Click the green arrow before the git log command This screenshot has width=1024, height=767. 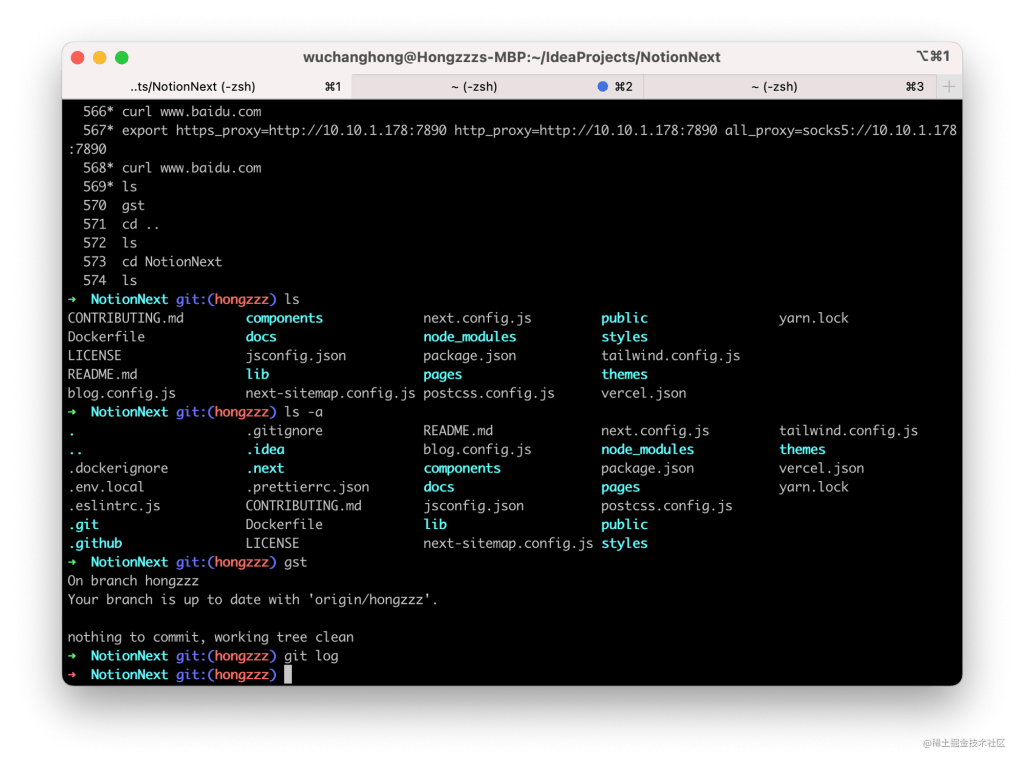click(x=72, y=656)
